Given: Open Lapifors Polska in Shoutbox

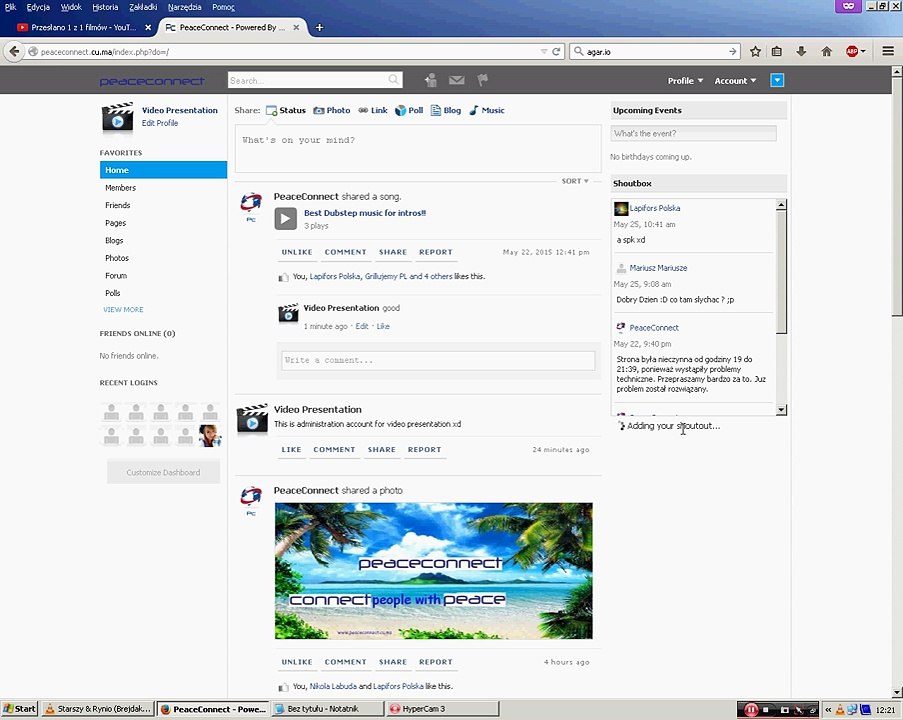Looking at the screenshot, I should point(654,208).
